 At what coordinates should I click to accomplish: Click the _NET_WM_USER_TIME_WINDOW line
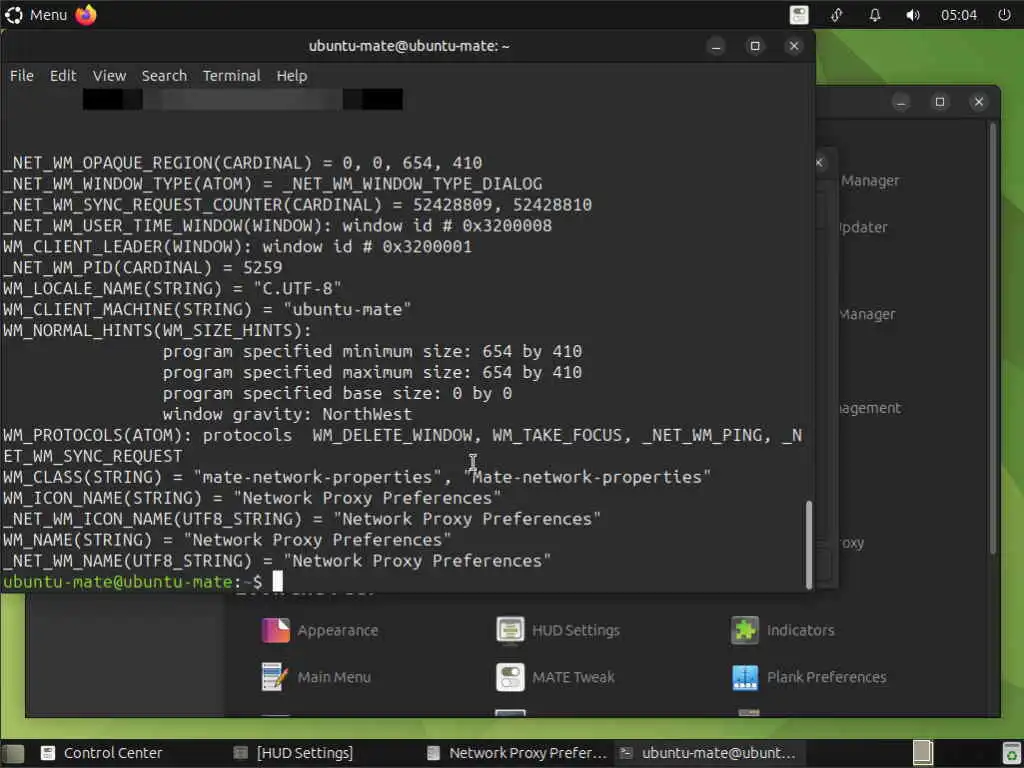(278, 225)
